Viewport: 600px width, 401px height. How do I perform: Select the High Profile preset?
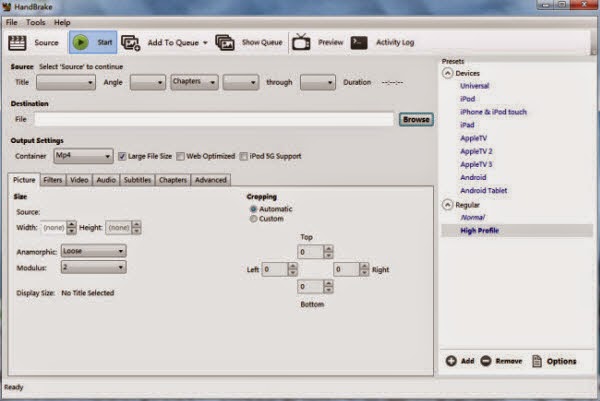tap(479, 230)
